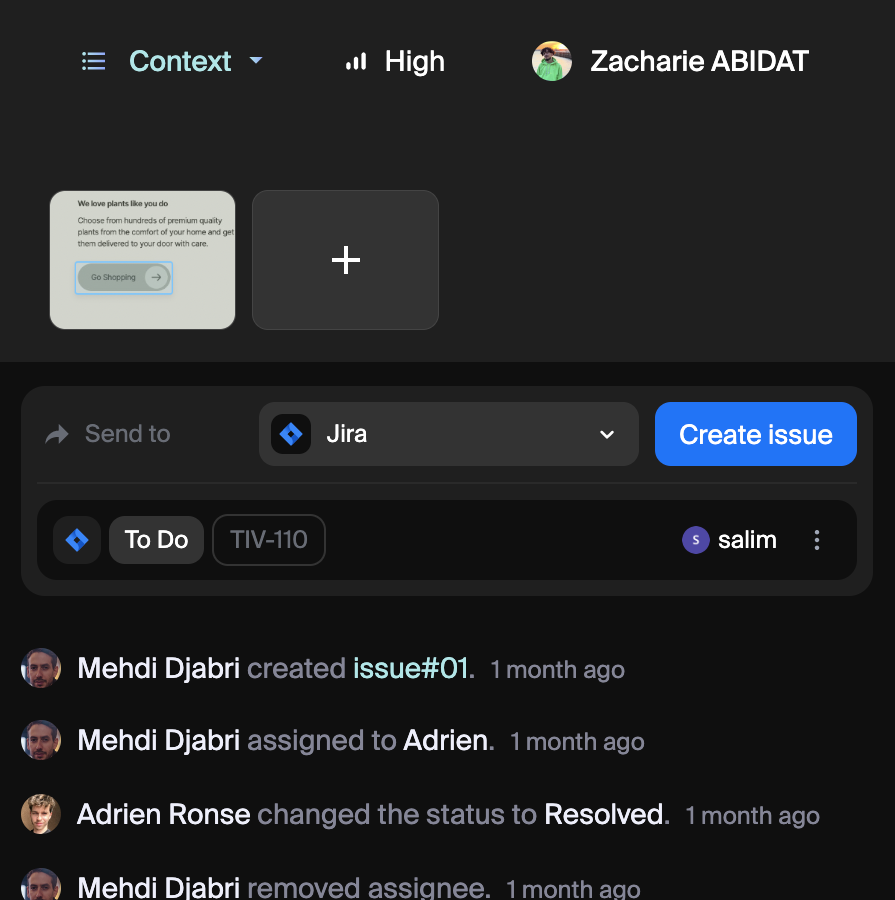Click the Jira icon on linked issue
This screenshot has height=900, width=895.
click(77, 540)
